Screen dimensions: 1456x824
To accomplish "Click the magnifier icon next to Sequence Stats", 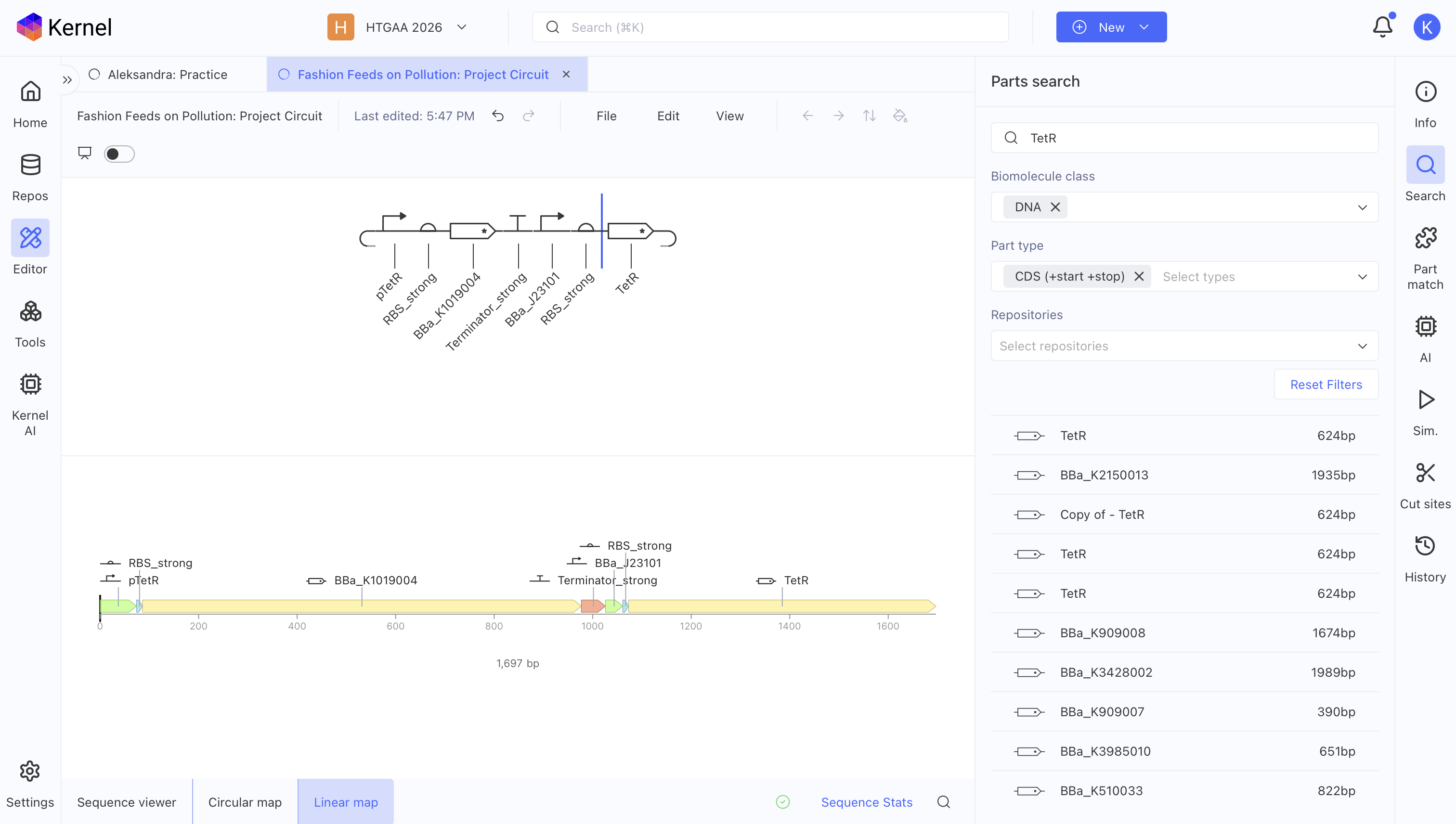I will coord(944,802).
